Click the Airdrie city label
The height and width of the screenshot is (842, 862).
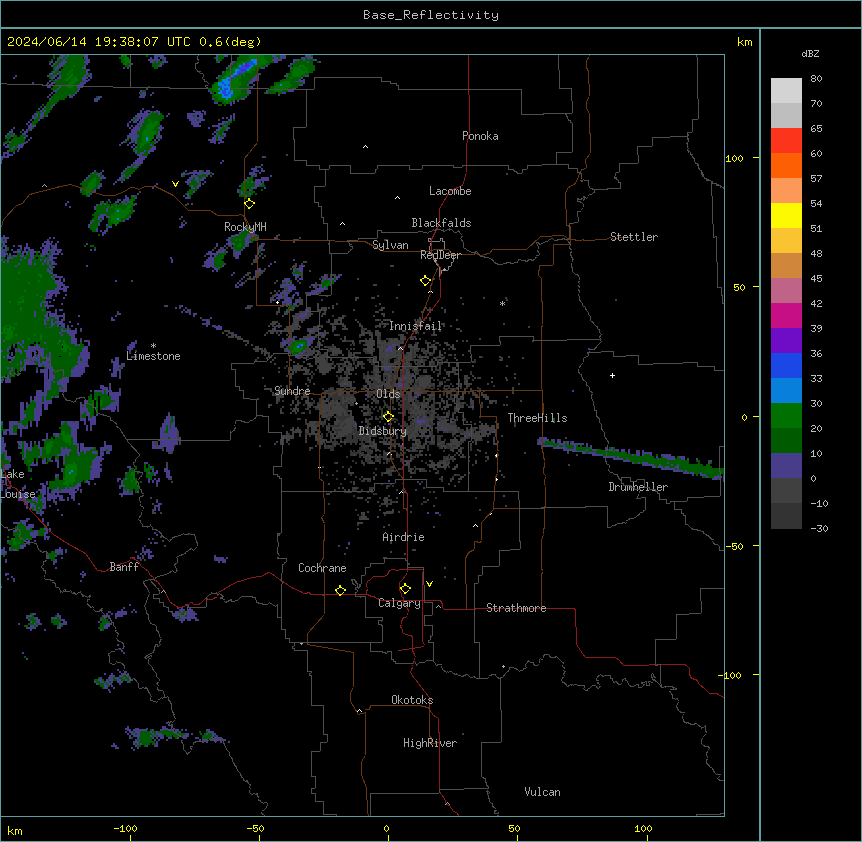(403, 537)
